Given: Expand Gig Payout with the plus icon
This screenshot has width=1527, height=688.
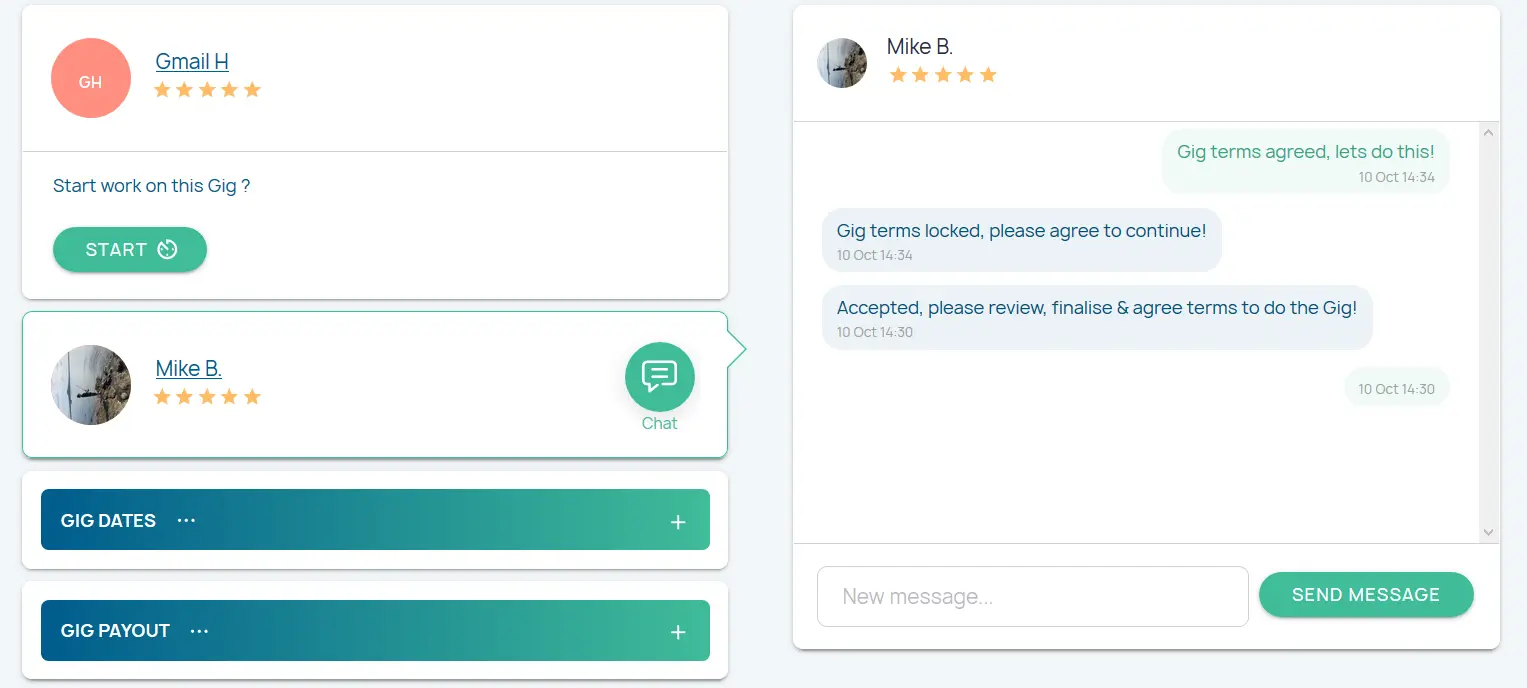Looking at the screenshot, I should point(678,632).
